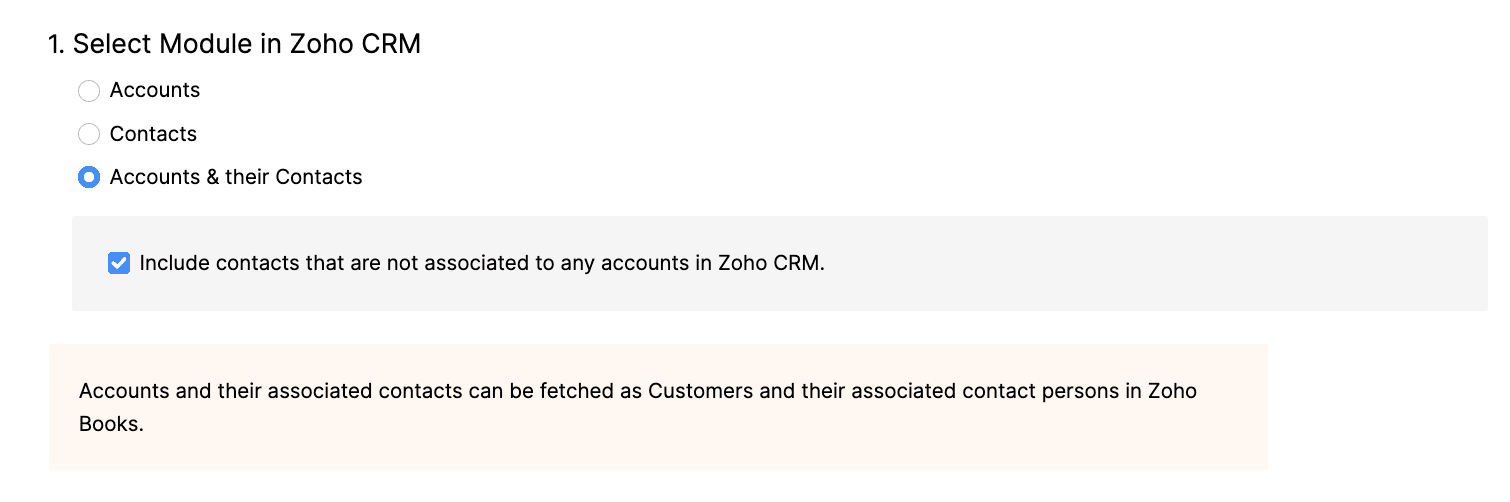Click "Zoho CRM." ending the checkbox label

tap(771, 264)
